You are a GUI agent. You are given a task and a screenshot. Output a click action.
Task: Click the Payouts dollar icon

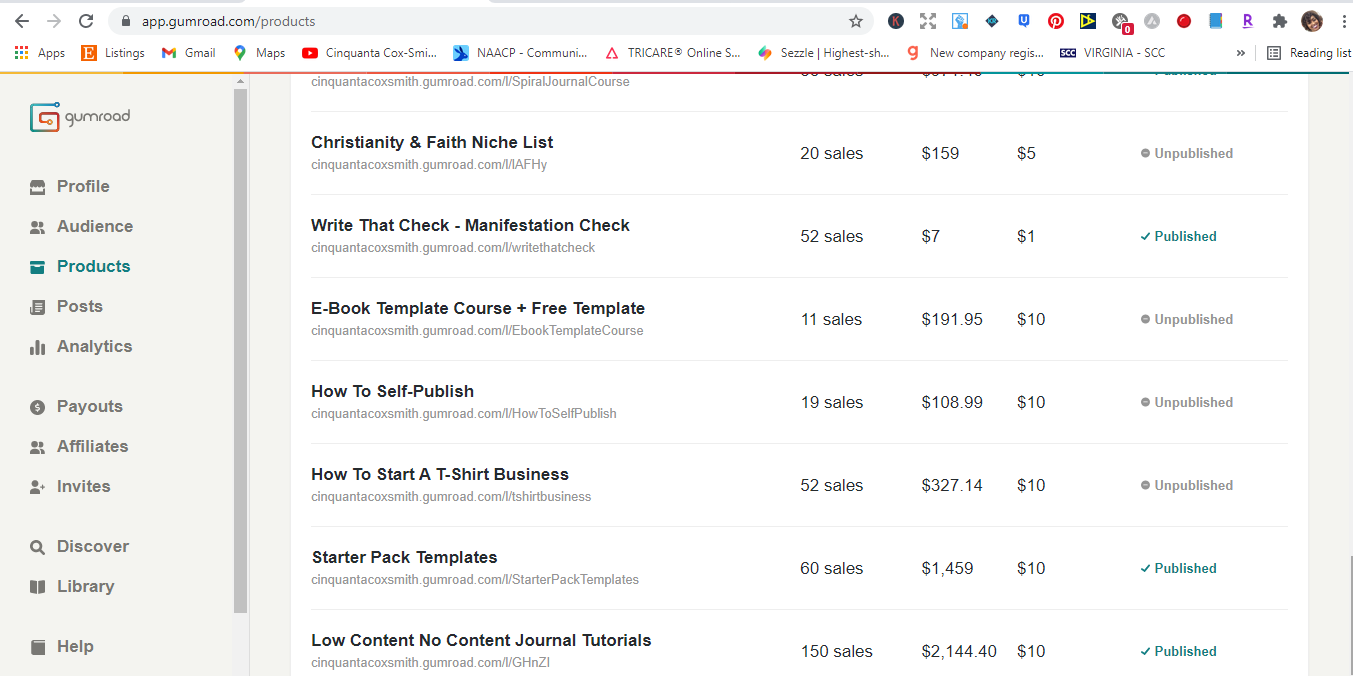tap(38, 407)
